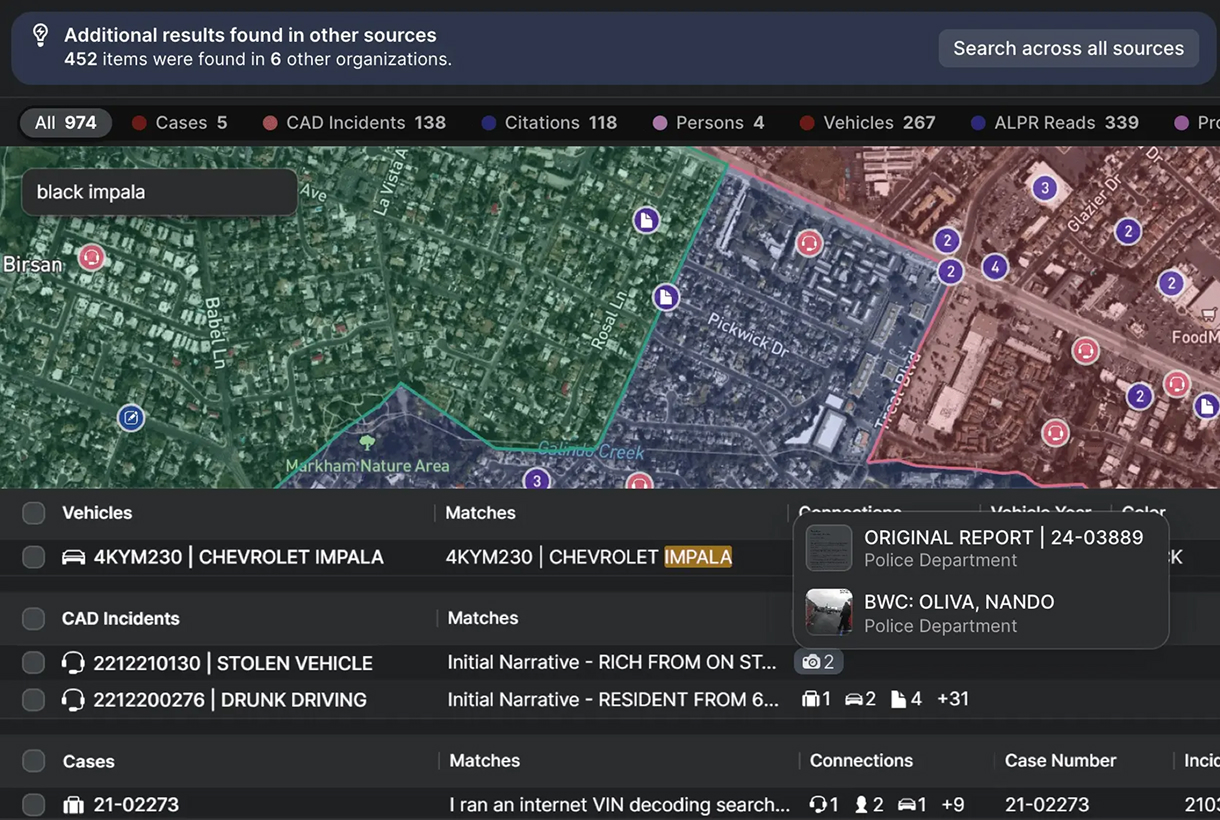
Task: Tick the Drunk Driving incident checkbox
Action: pyautogui.click(x=34, y=700)
